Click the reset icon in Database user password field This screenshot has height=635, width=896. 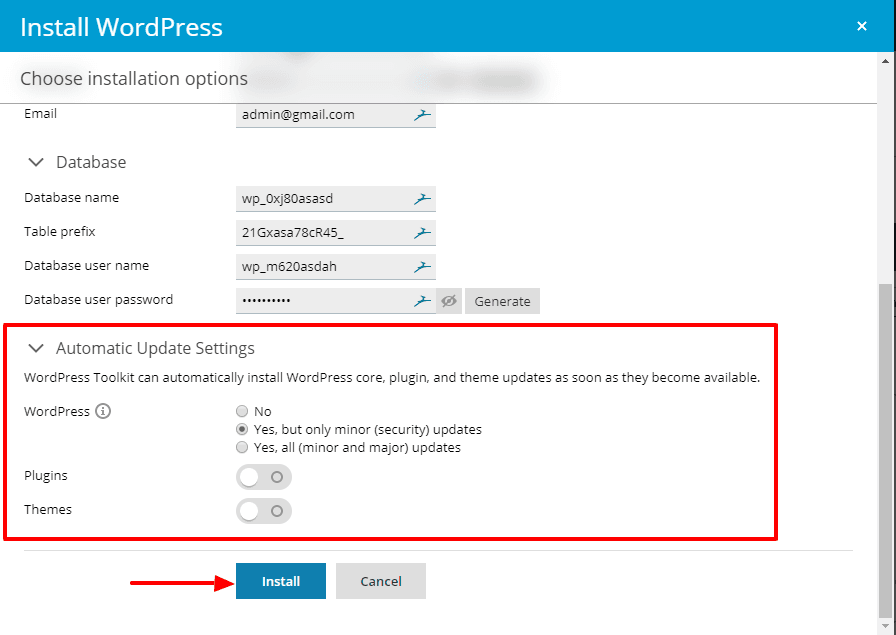422,301
